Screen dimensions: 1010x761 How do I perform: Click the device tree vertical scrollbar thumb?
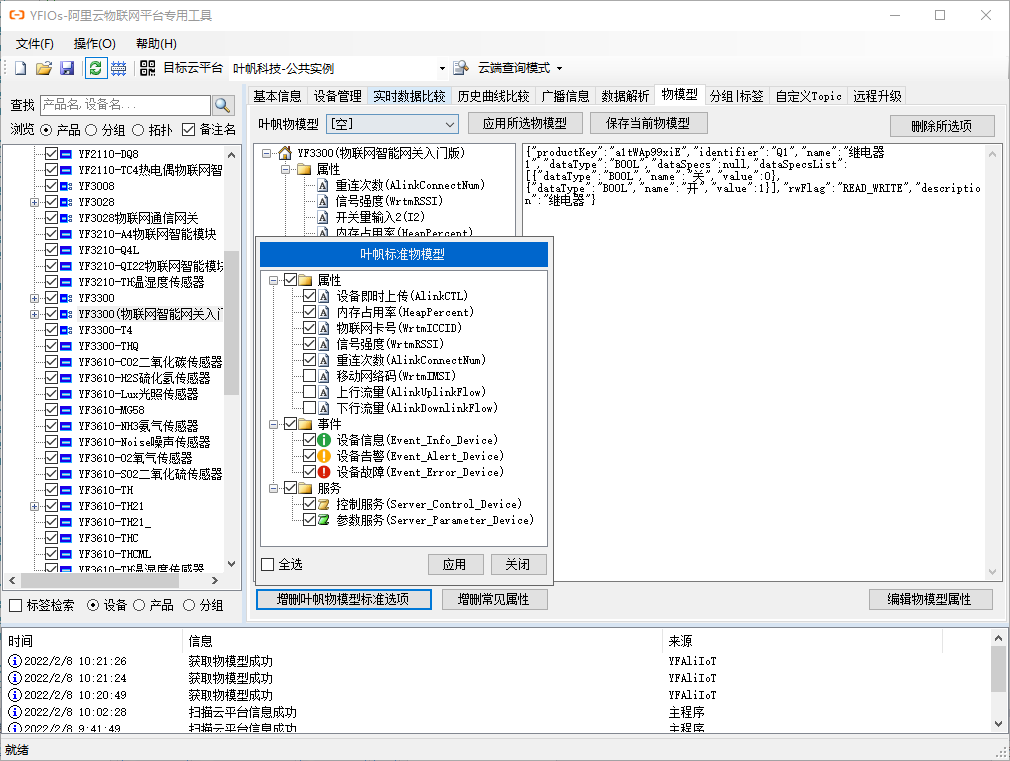(231, 322)
